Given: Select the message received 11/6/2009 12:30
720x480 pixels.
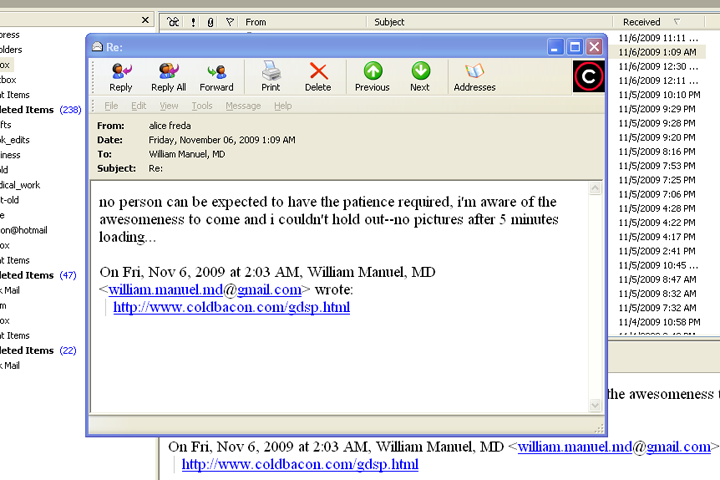Looking at the screenshot, I should [x=658, y=66].
